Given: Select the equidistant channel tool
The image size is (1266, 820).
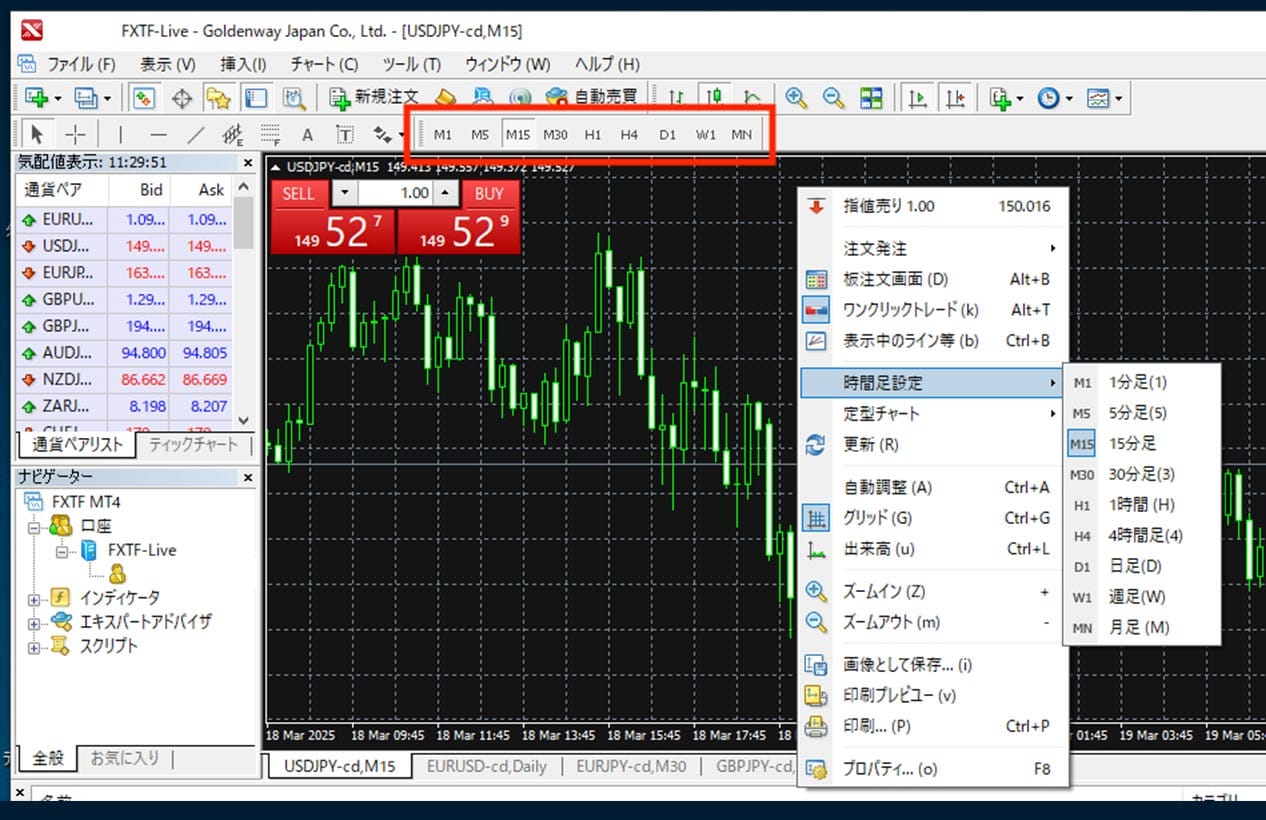Looking at the screenshot, I should pos(233,134).
